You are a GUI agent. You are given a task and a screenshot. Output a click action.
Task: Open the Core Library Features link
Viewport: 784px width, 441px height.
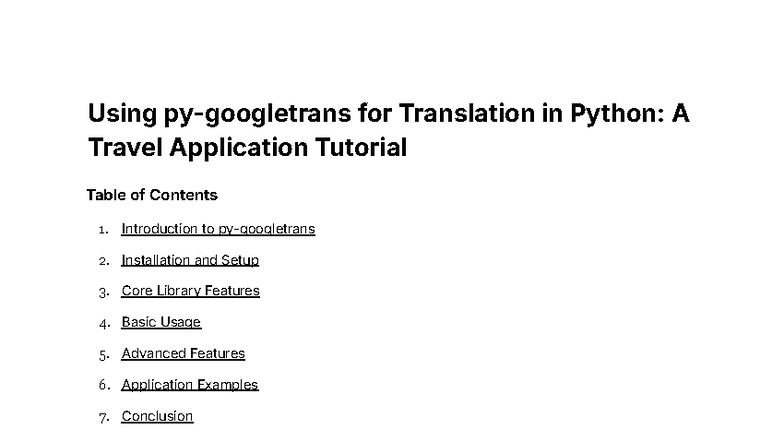(190, 291)
